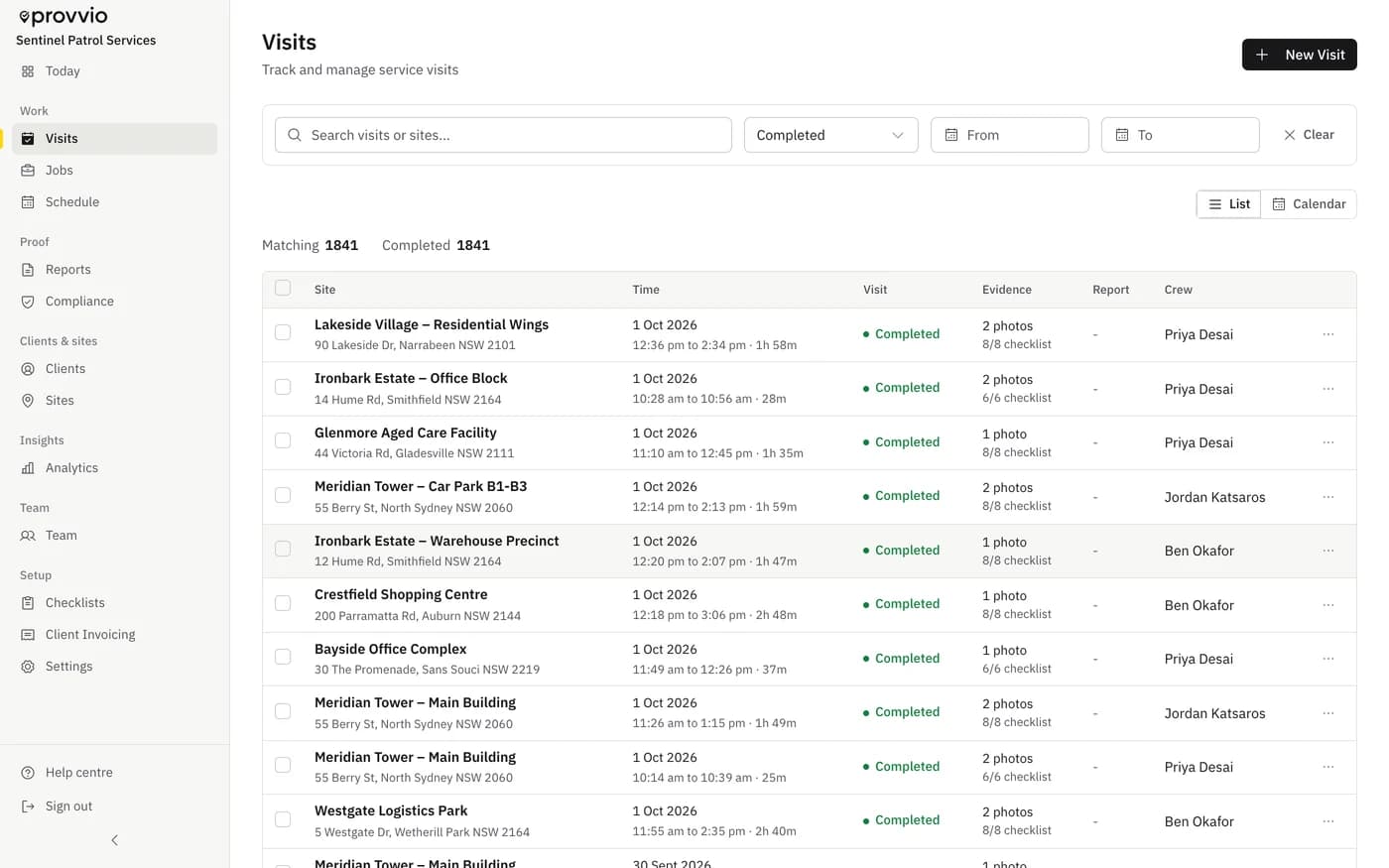Click the Clients icon in sidebar
Screen dimensions: 1389x868
point(28,369)
